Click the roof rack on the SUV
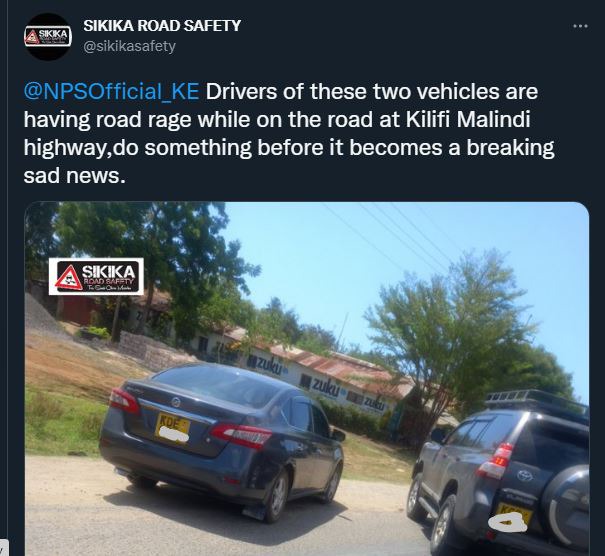Image resolution: width=605 pixels, height=556 pixels. click(536, 400)
